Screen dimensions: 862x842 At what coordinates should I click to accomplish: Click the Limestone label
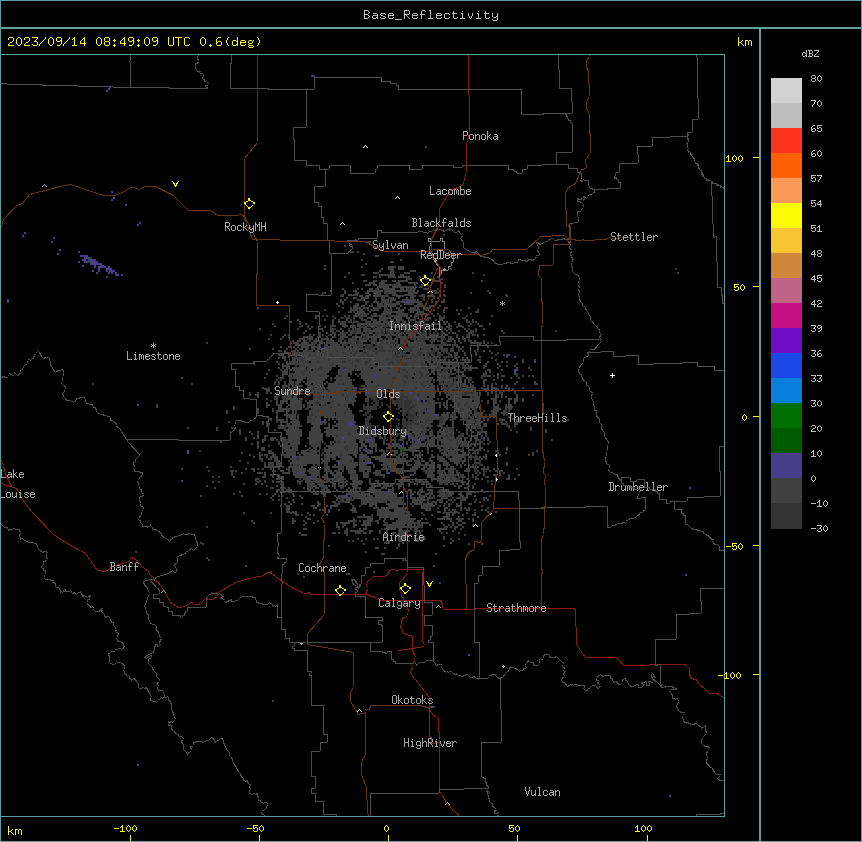pyautogui.click(x=153, y=356)
